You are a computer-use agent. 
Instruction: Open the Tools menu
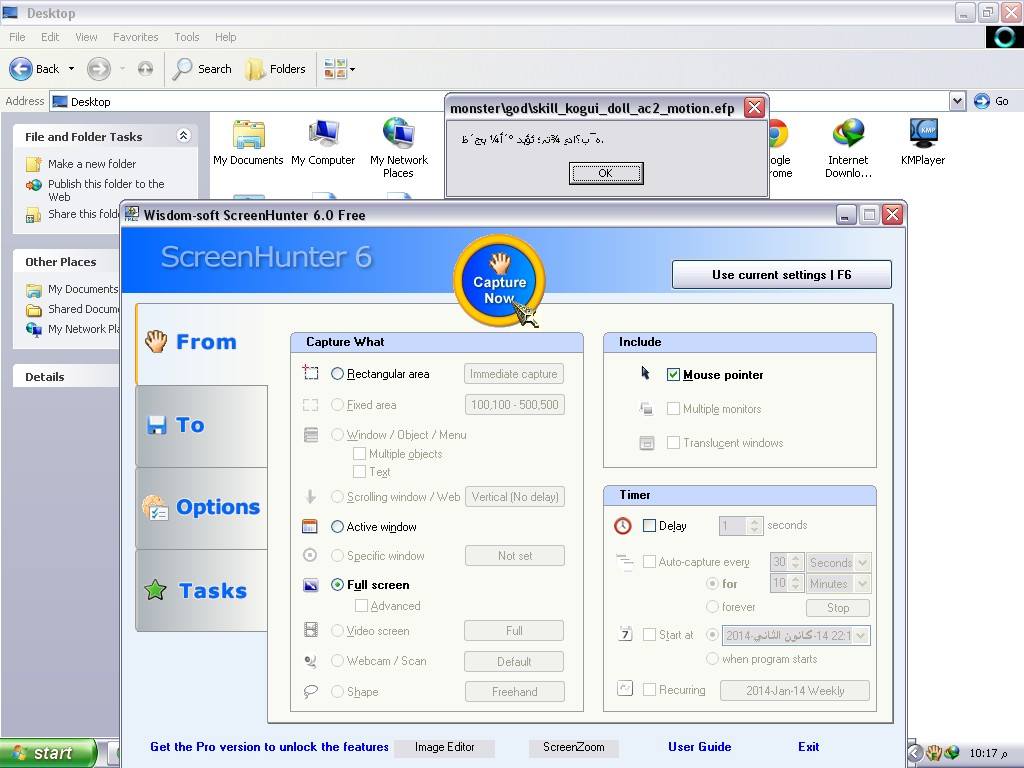click(x=187, y=37)
